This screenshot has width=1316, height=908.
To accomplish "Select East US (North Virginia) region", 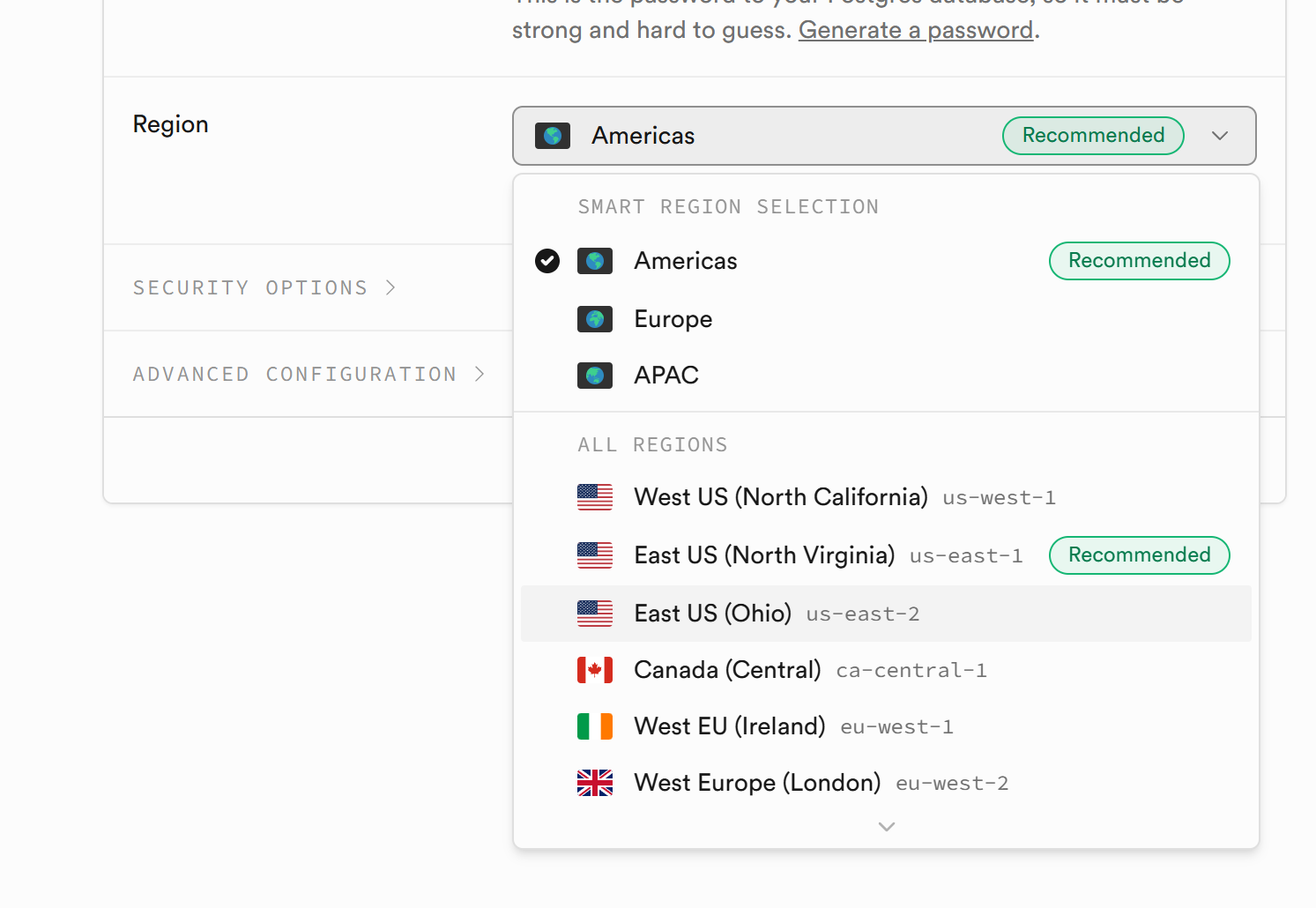I will click(764, 555).
